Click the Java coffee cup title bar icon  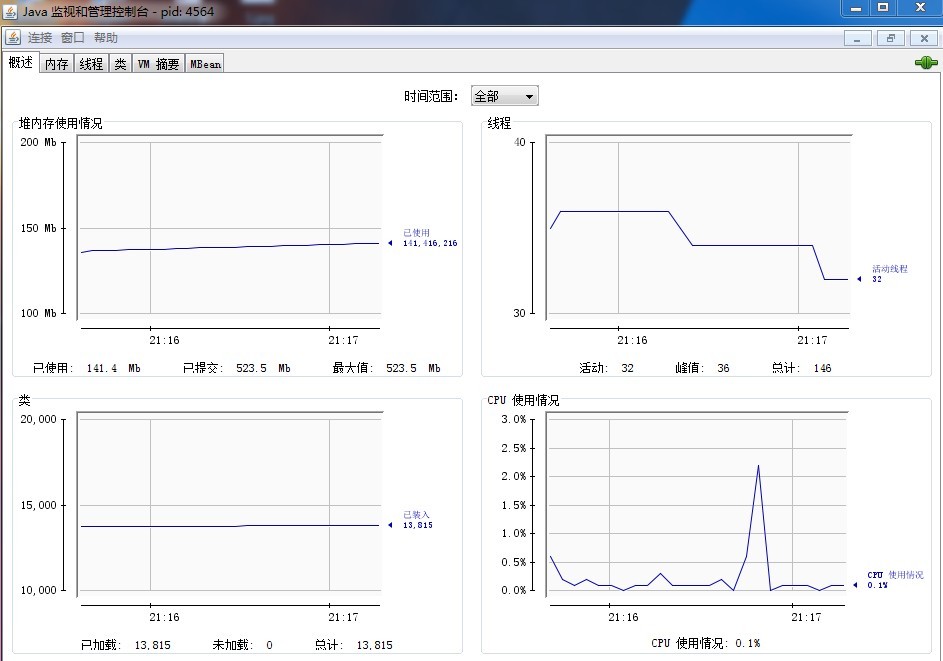point(10,11)
